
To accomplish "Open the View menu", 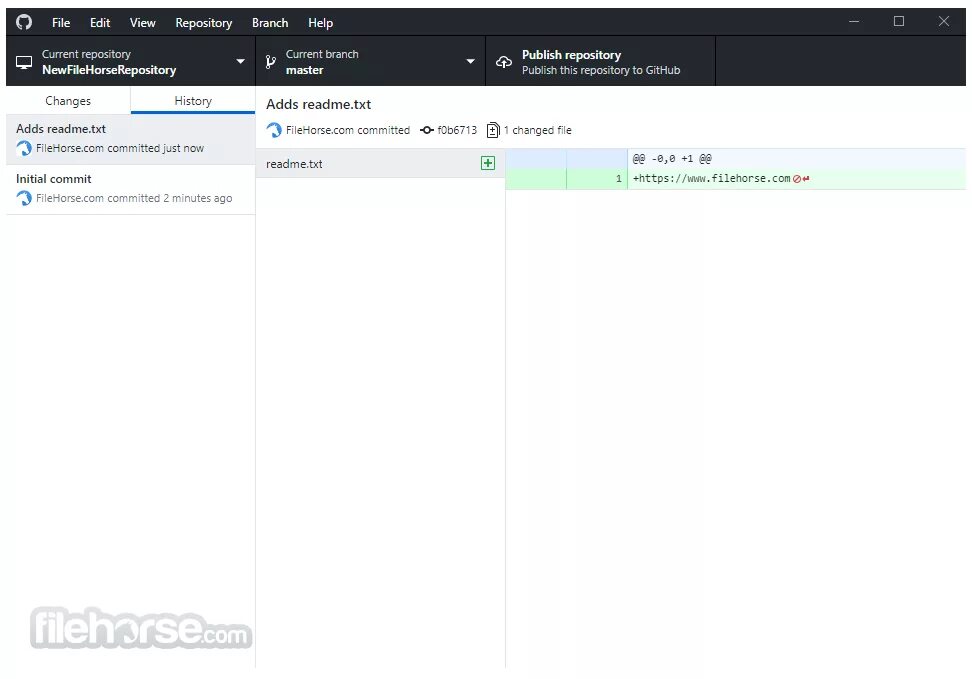I will (143, 23).
